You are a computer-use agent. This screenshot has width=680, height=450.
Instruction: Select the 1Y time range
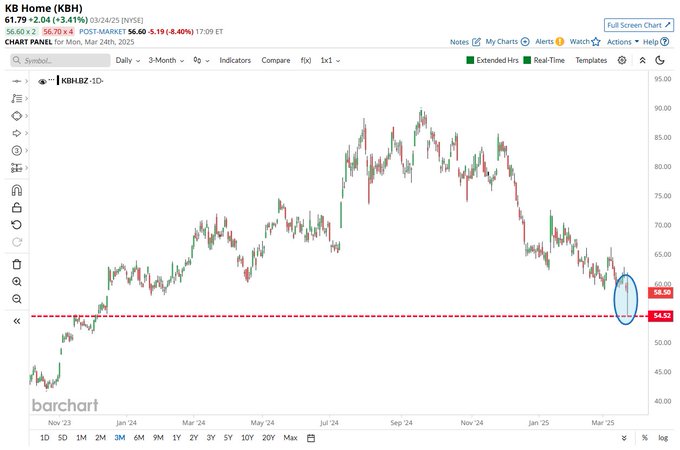pyautogui.click(x=176, y=438)
